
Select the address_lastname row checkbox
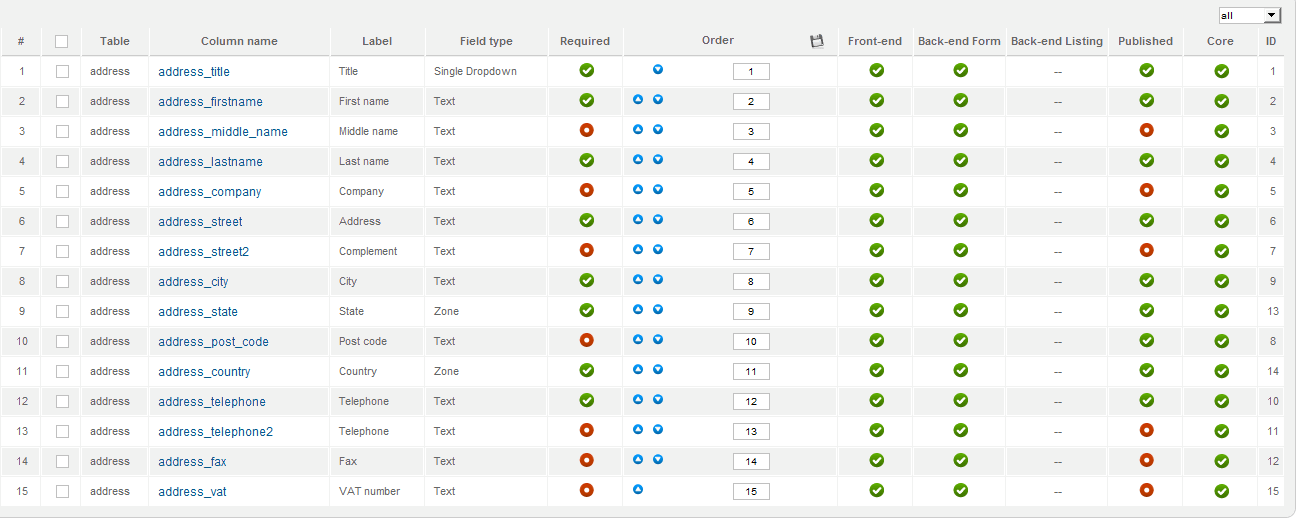[62, 161]
